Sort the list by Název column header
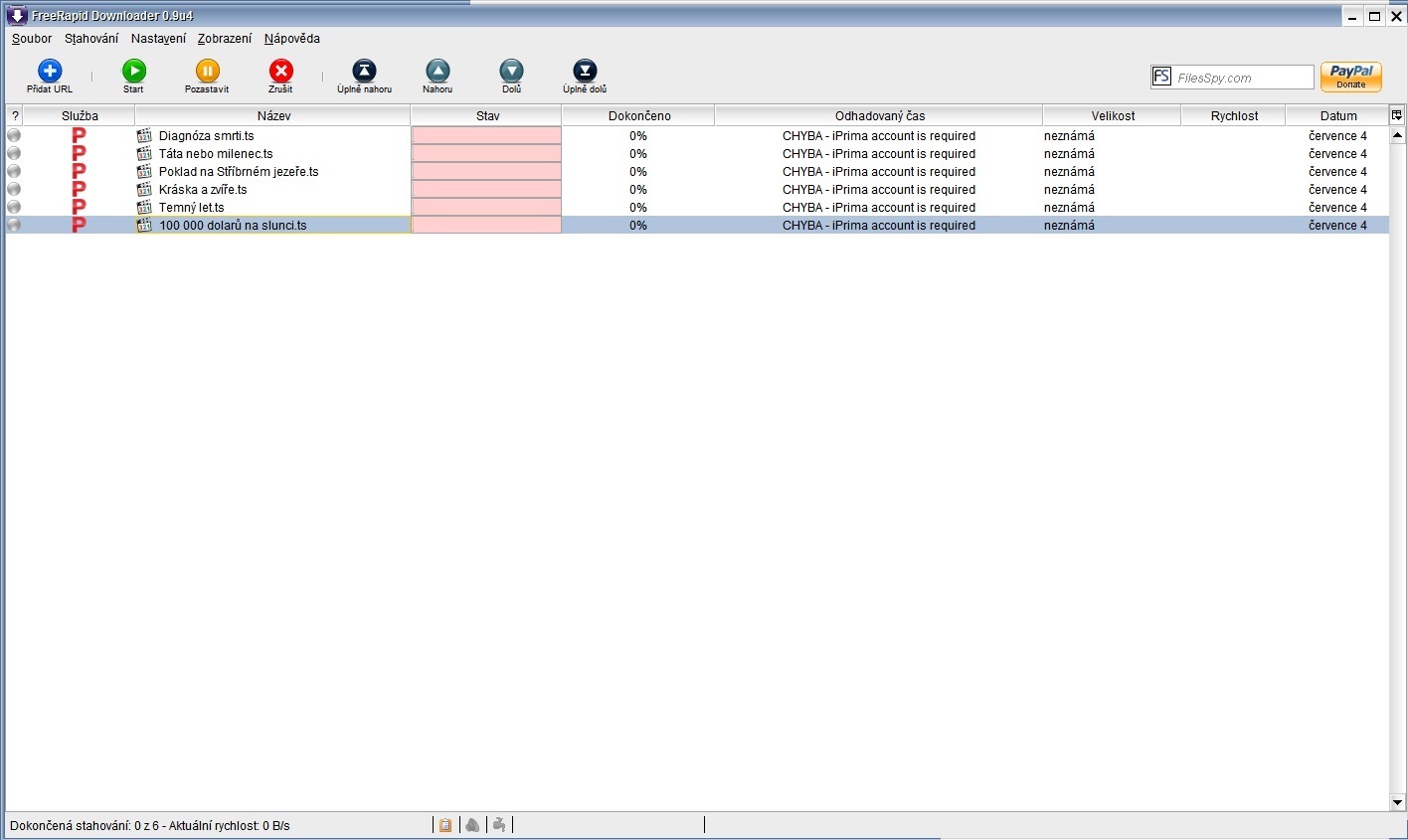Screen dimensions: 1408x840 tap(273, 116)
